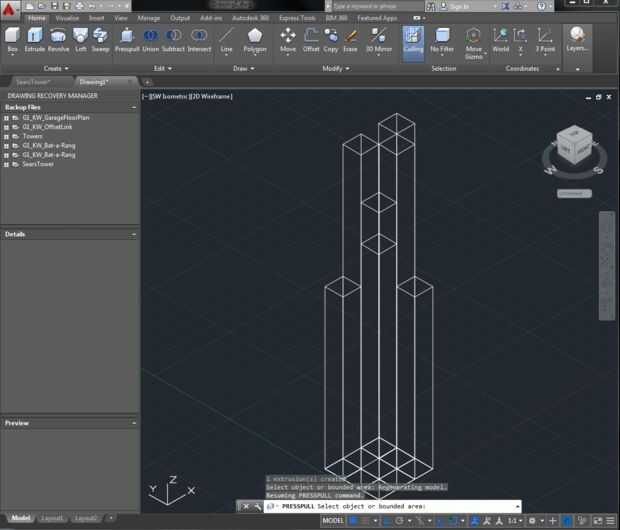620x530 pixels.
Task: Select the Extrude tool
Action: (x=35, y=40)
